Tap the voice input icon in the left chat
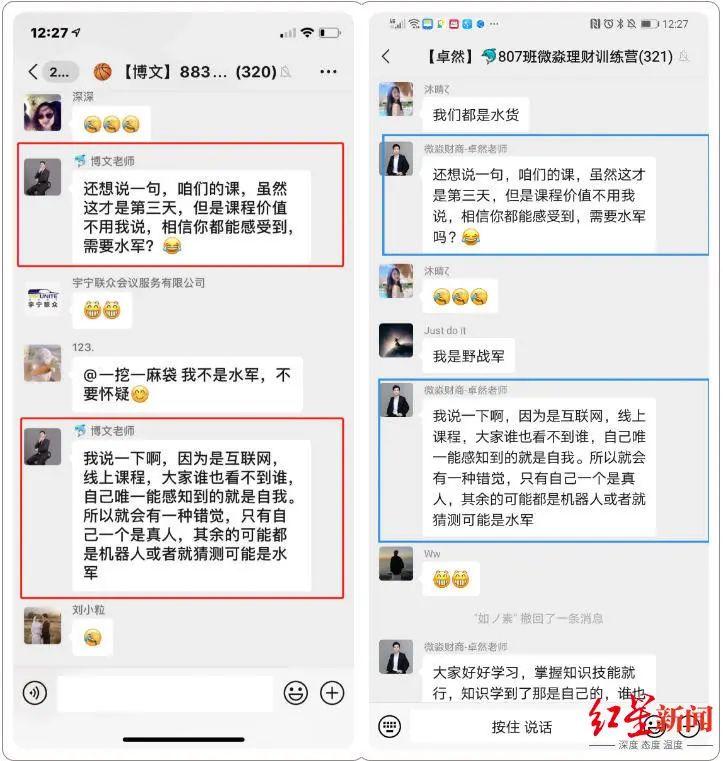723x761 pixels. click(x=35, y=693)
